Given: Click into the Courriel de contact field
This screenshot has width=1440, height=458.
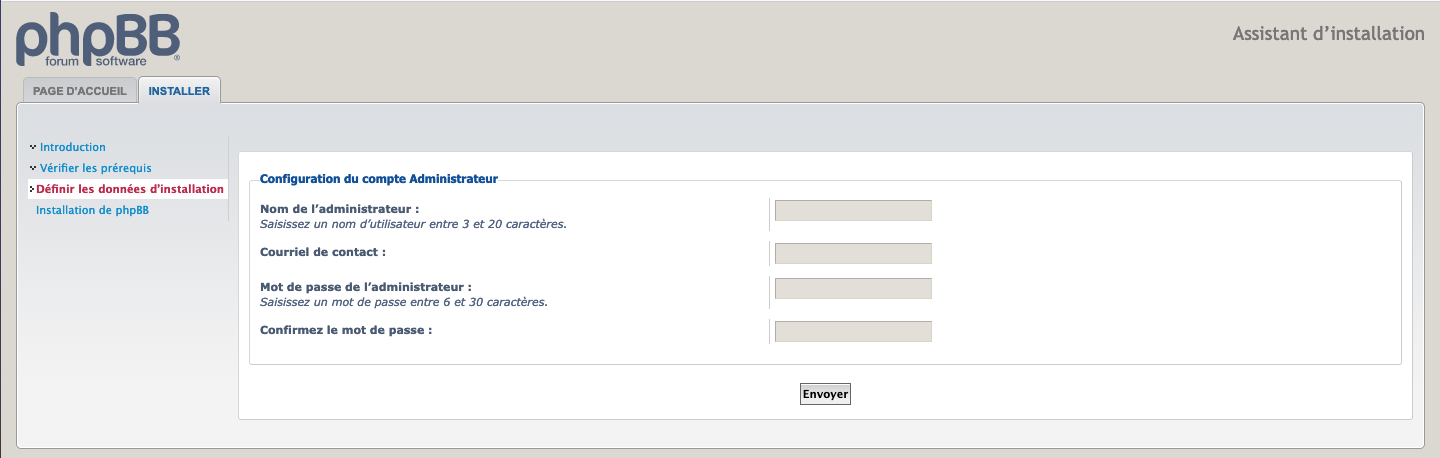Looking at the screenshot, I should click(853, 253).
